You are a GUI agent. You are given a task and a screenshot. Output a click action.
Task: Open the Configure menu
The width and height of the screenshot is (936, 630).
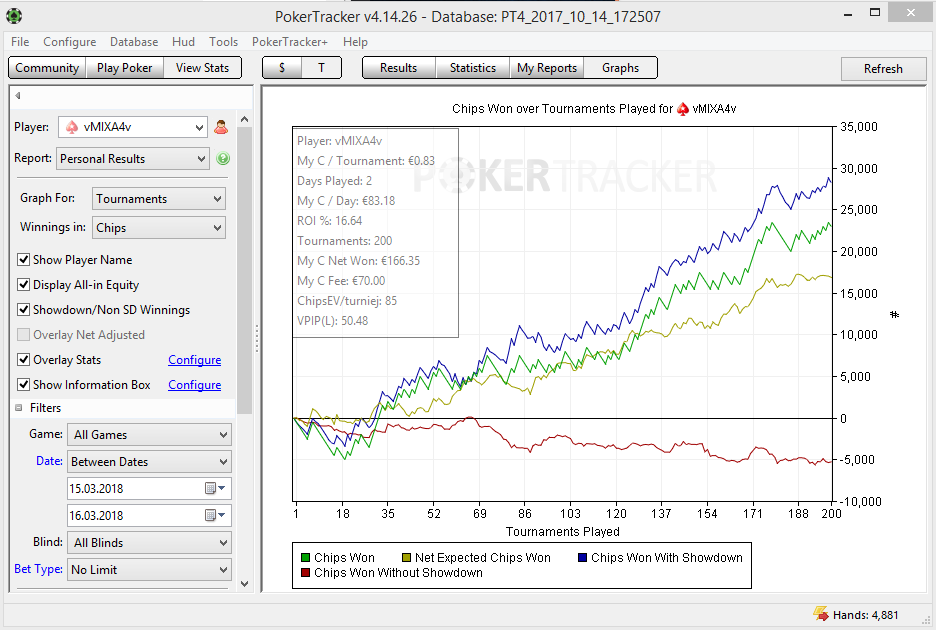[69, 42]
